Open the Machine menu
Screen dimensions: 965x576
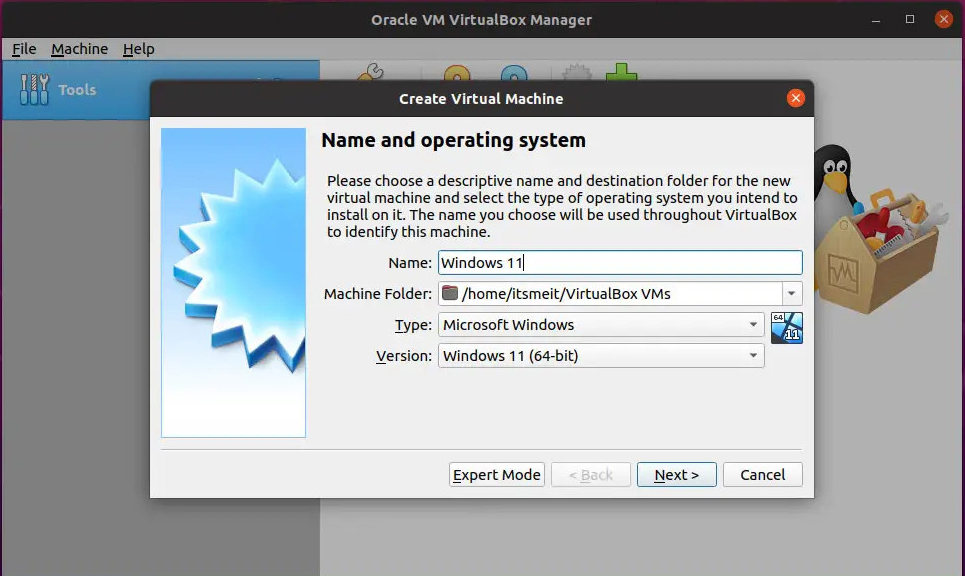79,48
